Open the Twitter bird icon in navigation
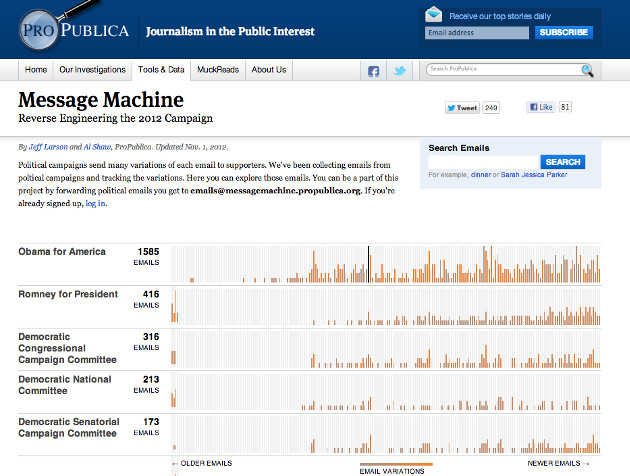The width and height of the screenshot is (630, 476). click(x=400, y=71)
